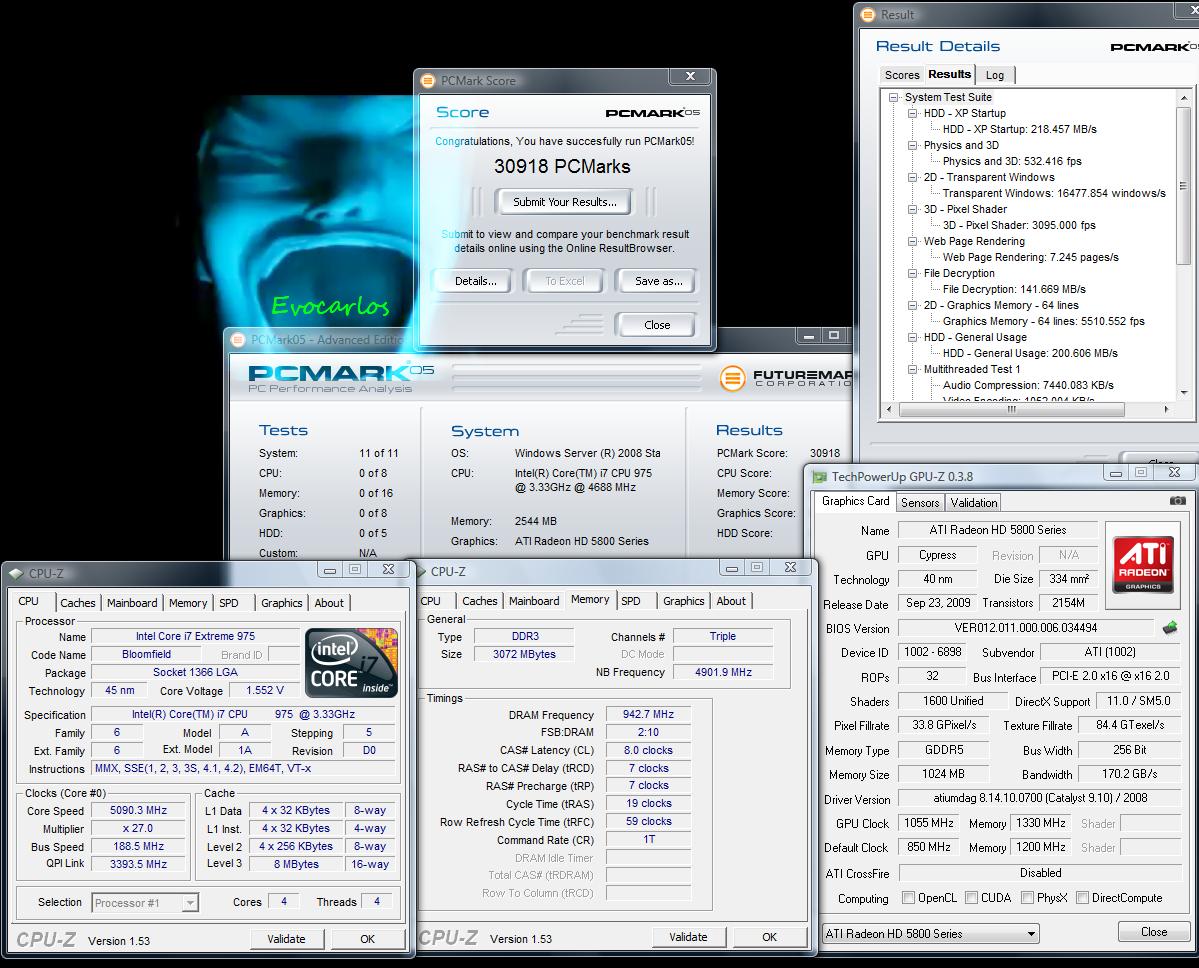Click the left CPU-Z title bar icon
The image size is (1199, 968).
[x=16, y=573]
